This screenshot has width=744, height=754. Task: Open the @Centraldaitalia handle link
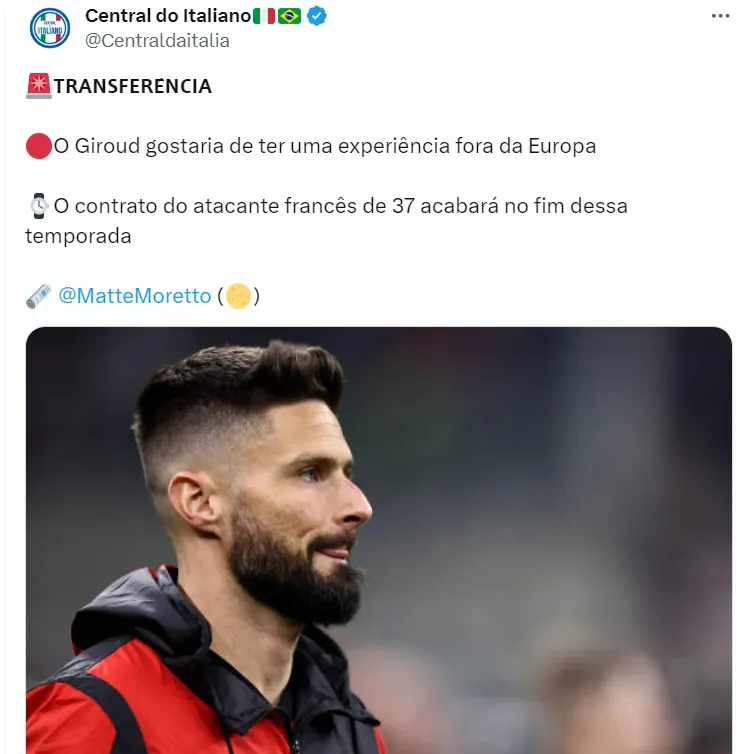click(x=157, y=41)
